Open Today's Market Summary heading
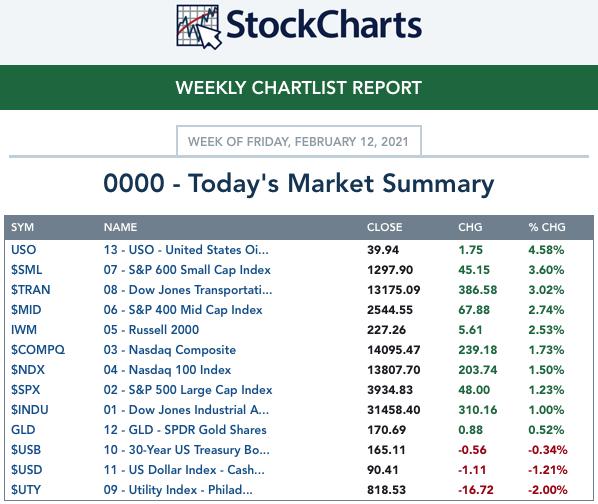 [x=299, y=184]
